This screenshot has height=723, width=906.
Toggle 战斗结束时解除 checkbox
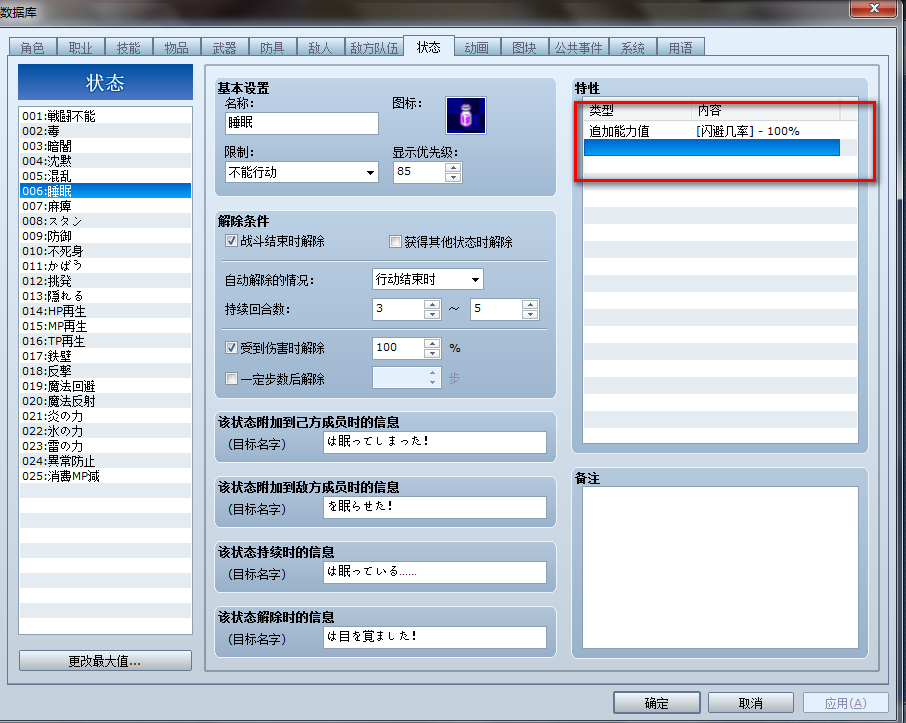coord(231,241)
